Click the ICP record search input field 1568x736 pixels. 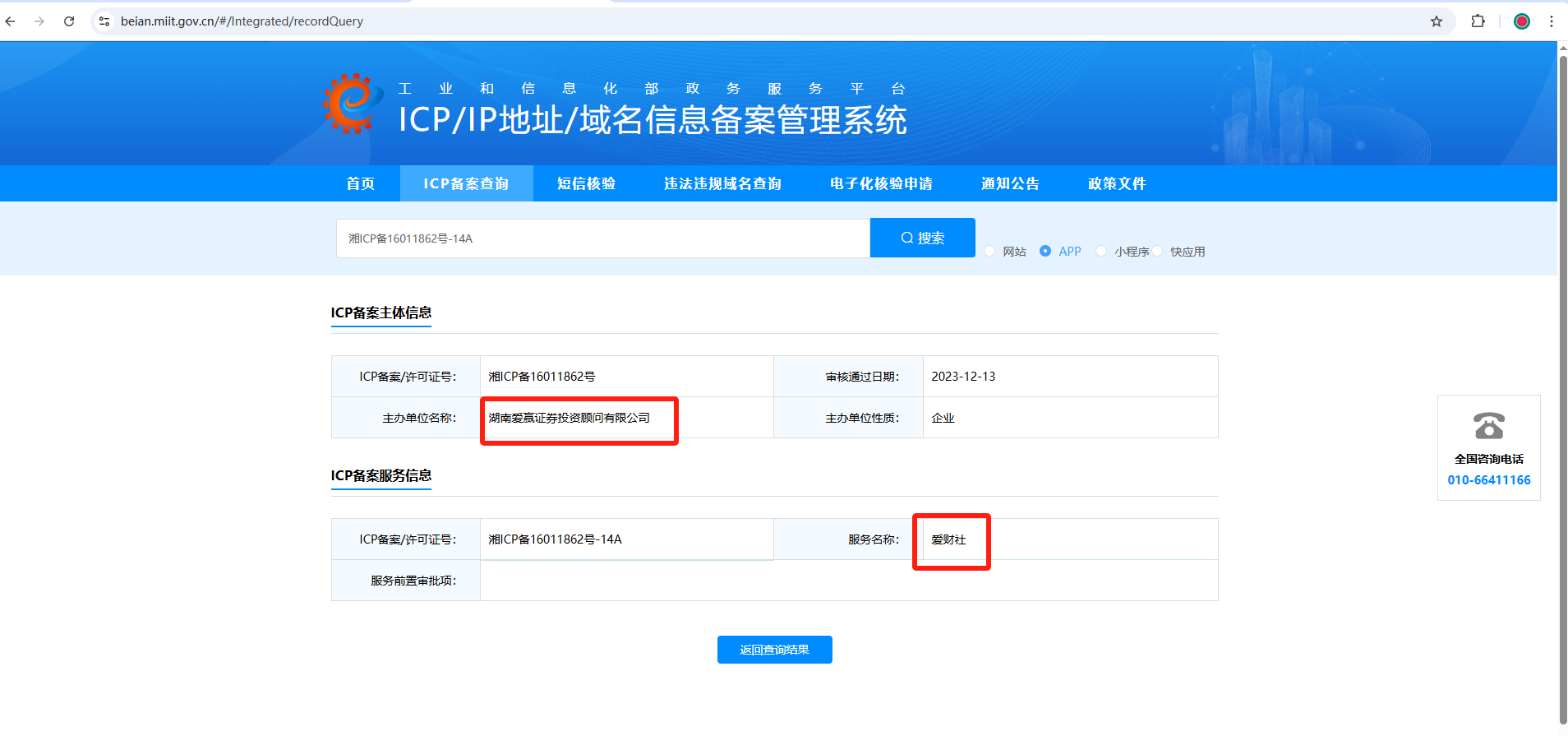602,238
